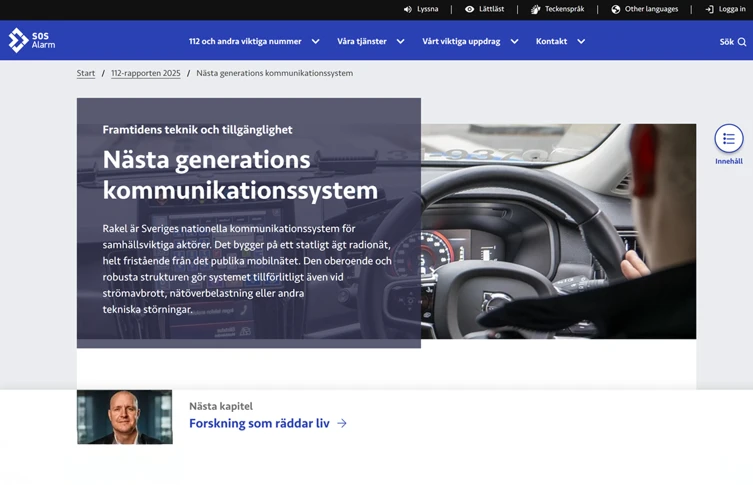Screen dimensions: 753x485
Task: Click the Lättläst eye icon
Action: [470, 9]
